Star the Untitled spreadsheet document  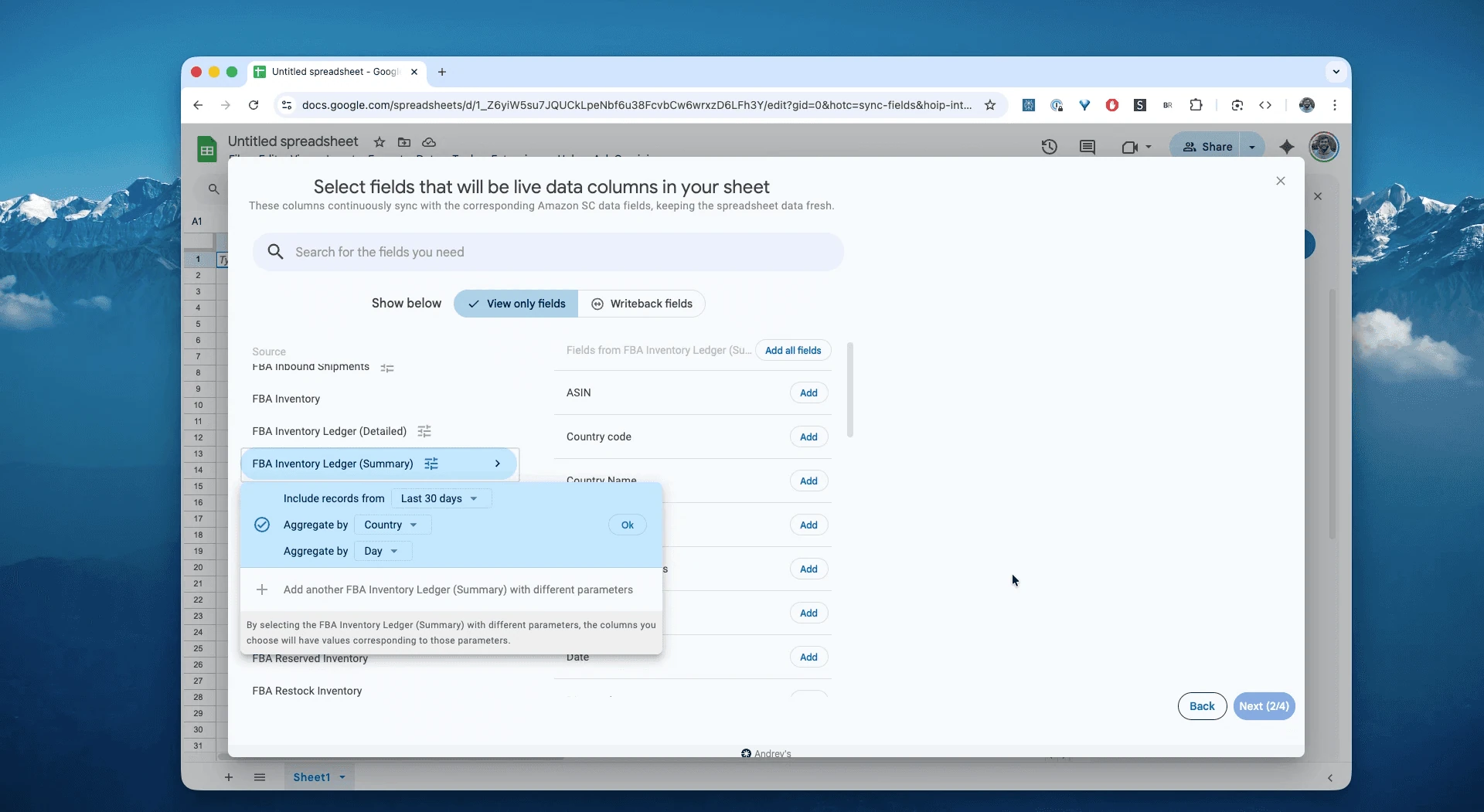click(x=379, y=142)
